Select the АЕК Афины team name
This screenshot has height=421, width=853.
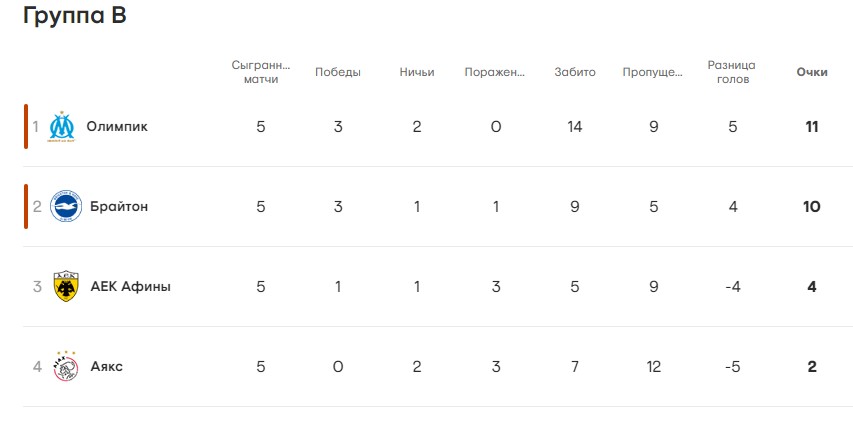click(x=131, y=287)
